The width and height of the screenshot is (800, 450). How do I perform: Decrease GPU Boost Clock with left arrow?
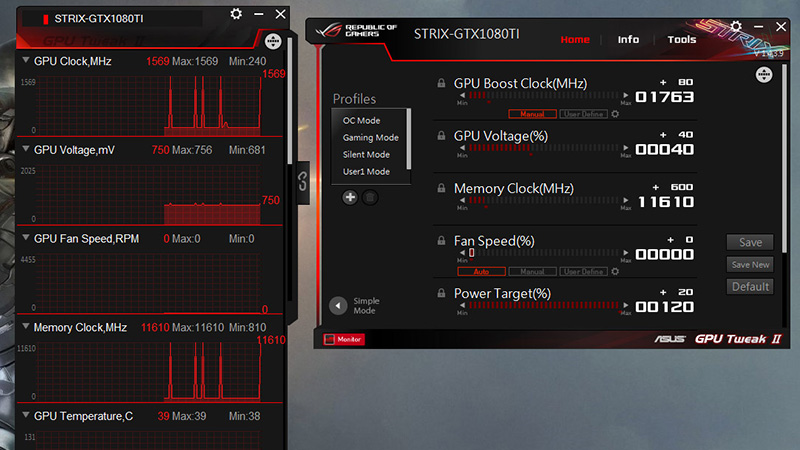pos(462,95)
